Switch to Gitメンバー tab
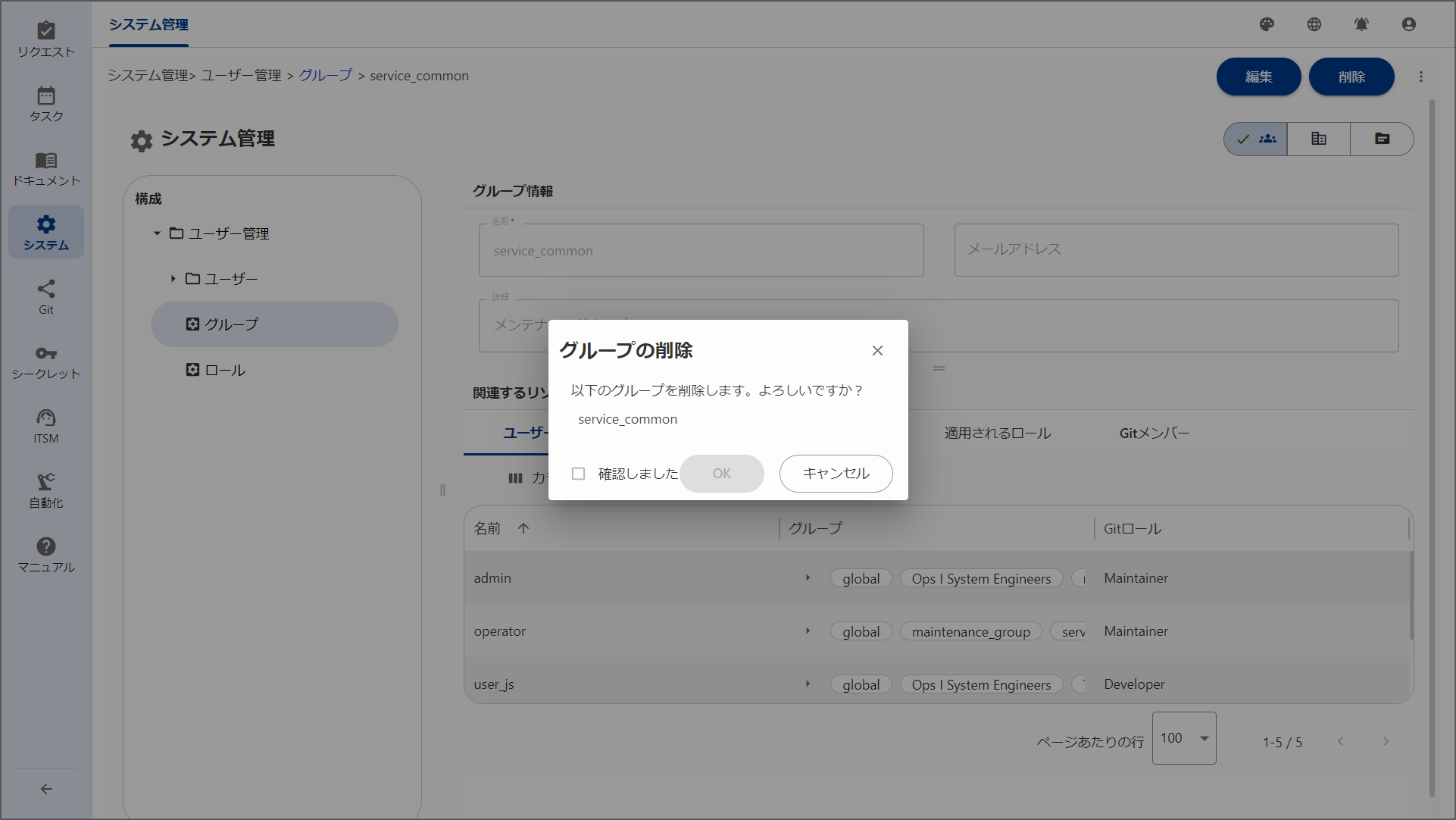This screenshot has width=1456, height=820. [1154, 433]
